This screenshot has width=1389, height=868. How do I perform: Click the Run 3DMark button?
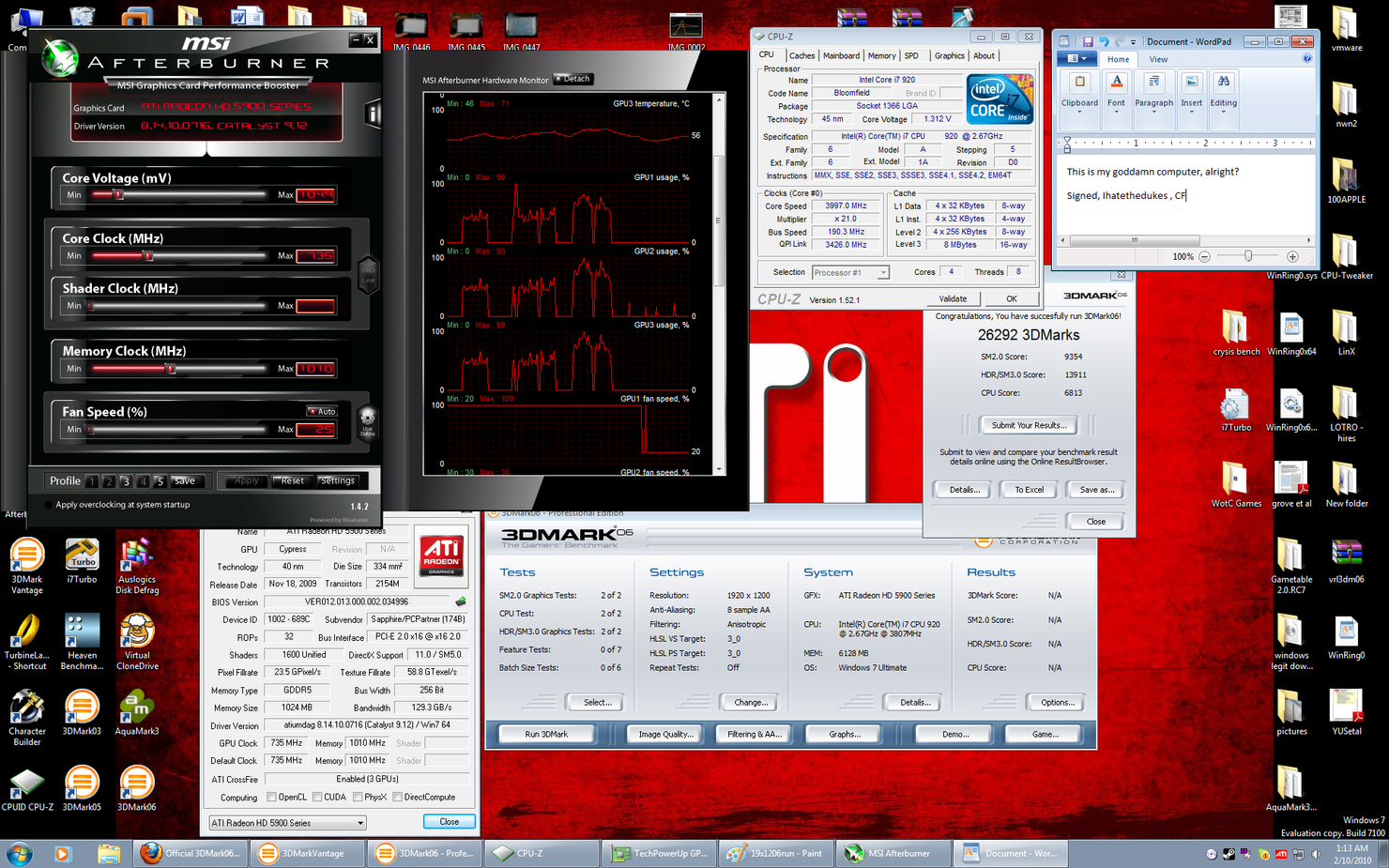[546, 734]
